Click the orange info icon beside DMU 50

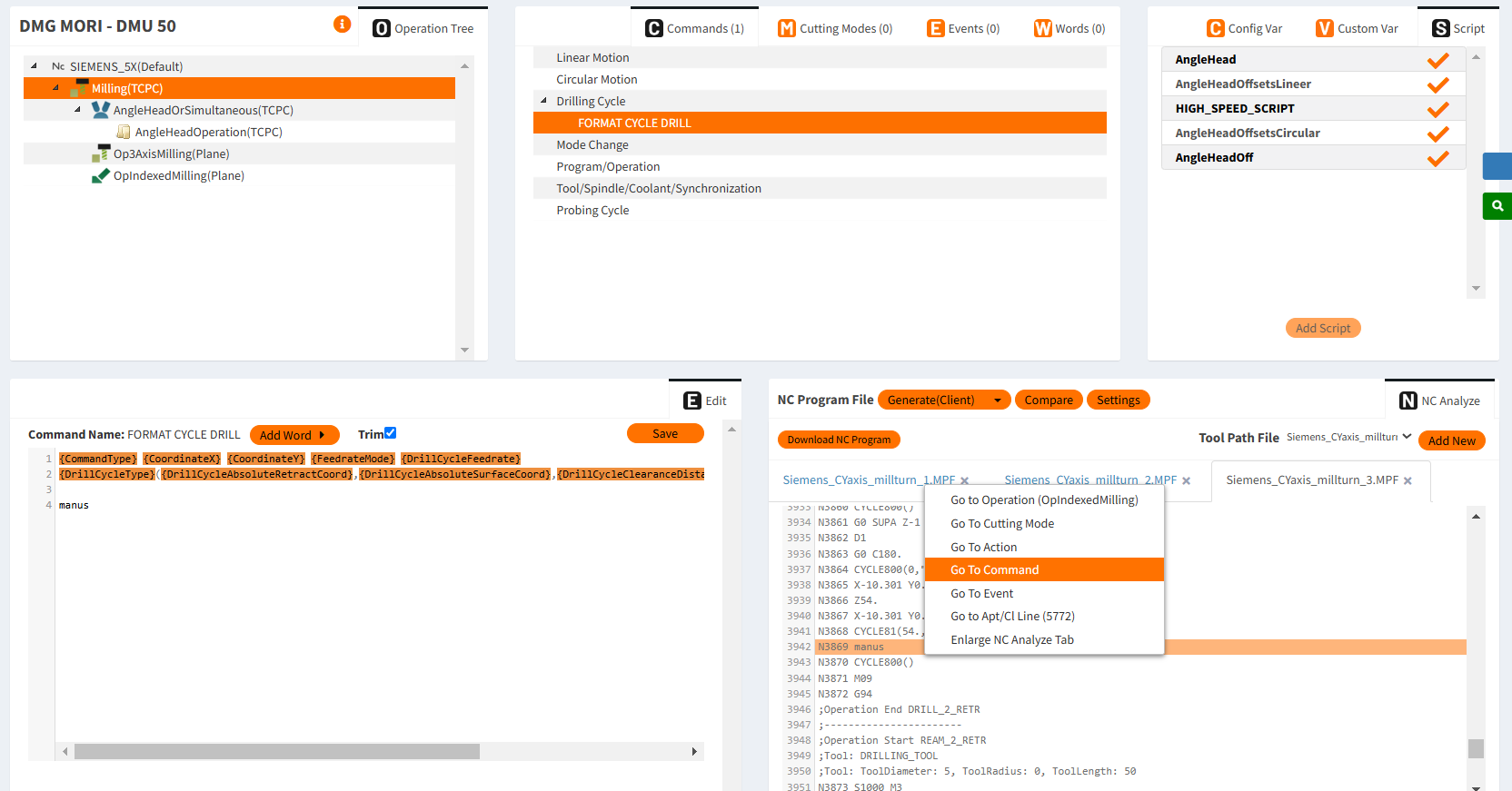click(342, 25)
